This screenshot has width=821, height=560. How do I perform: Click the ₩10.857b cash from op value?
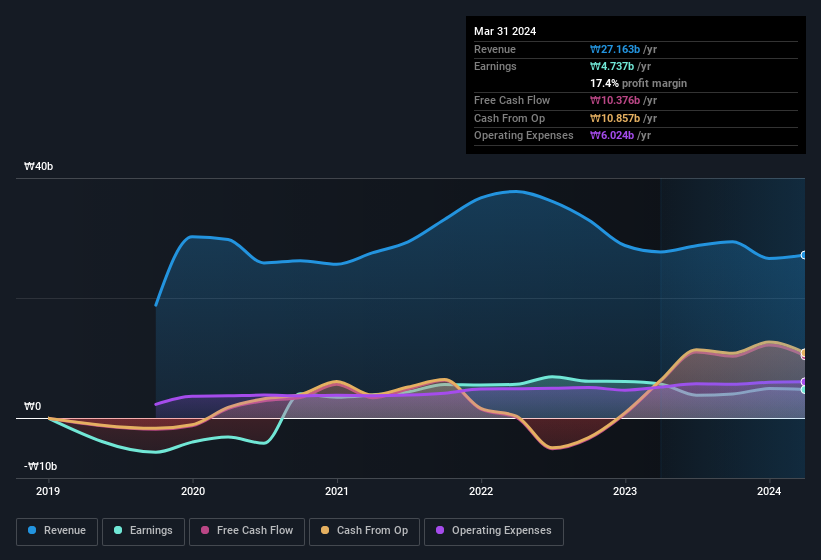pyautogui.click(x=615, y=118)
